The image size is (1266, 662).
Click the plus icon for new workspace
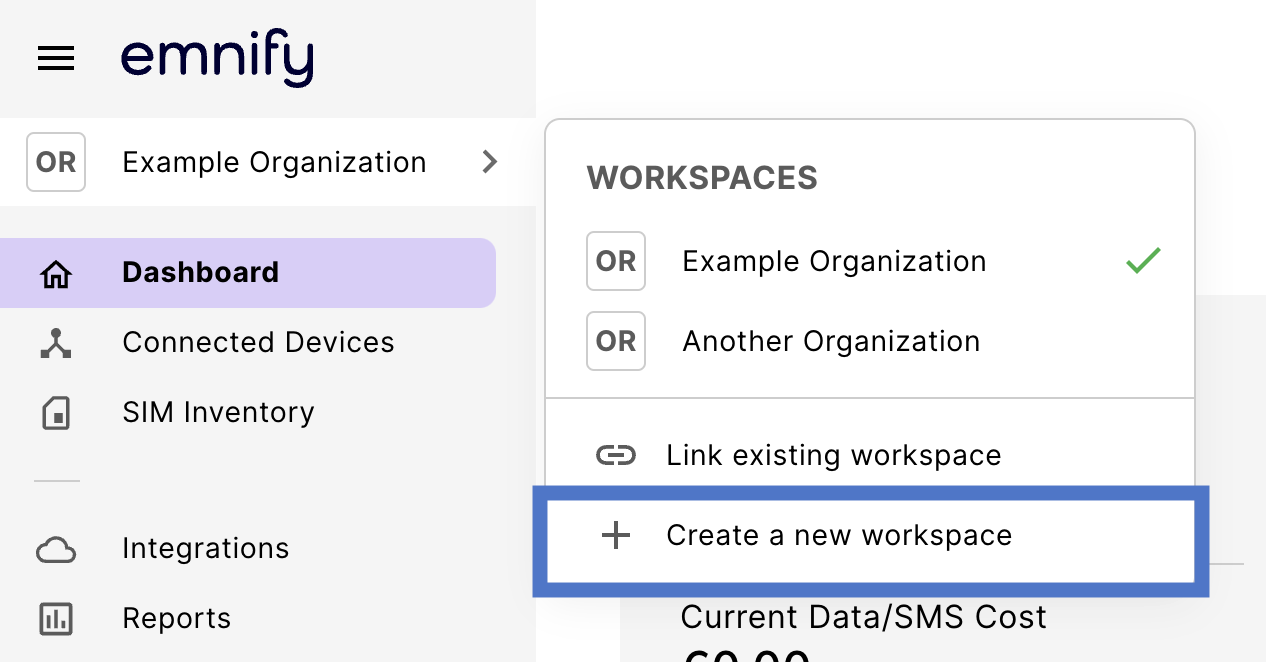[615, 536]
